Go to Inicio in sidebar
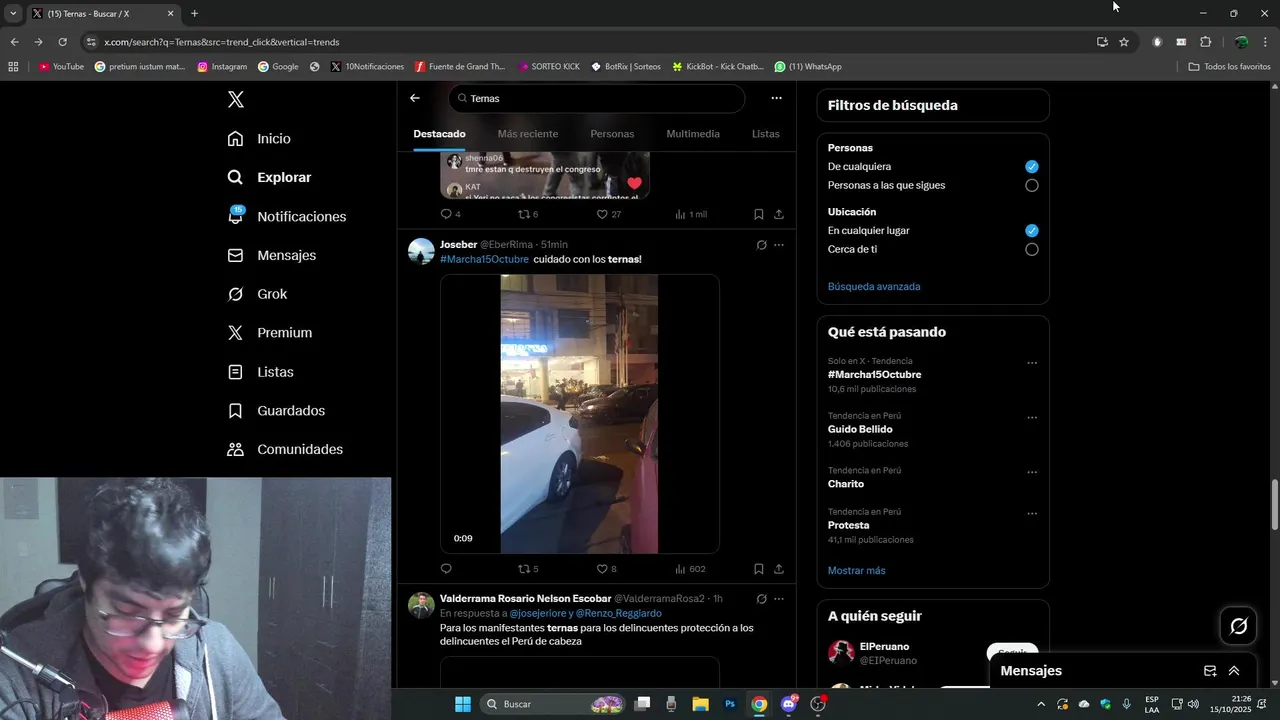Viewport: 1280px width, 720px height. click(x=259, y=139)
